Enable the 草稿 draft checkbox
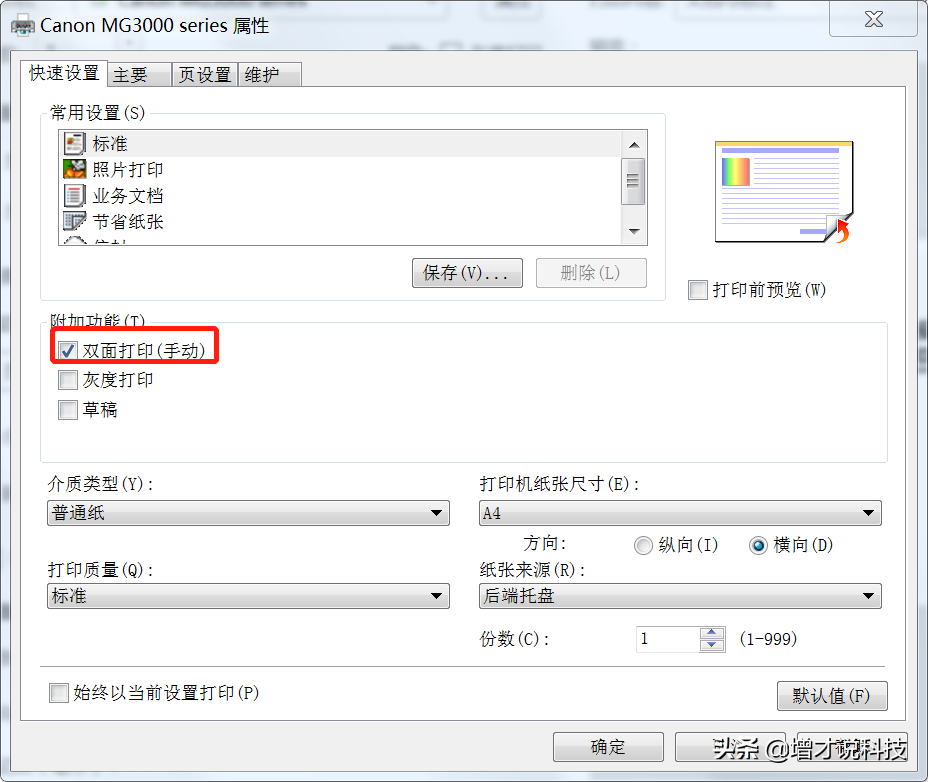This screenshot has height=782, width=928. [x=67, y=409]
